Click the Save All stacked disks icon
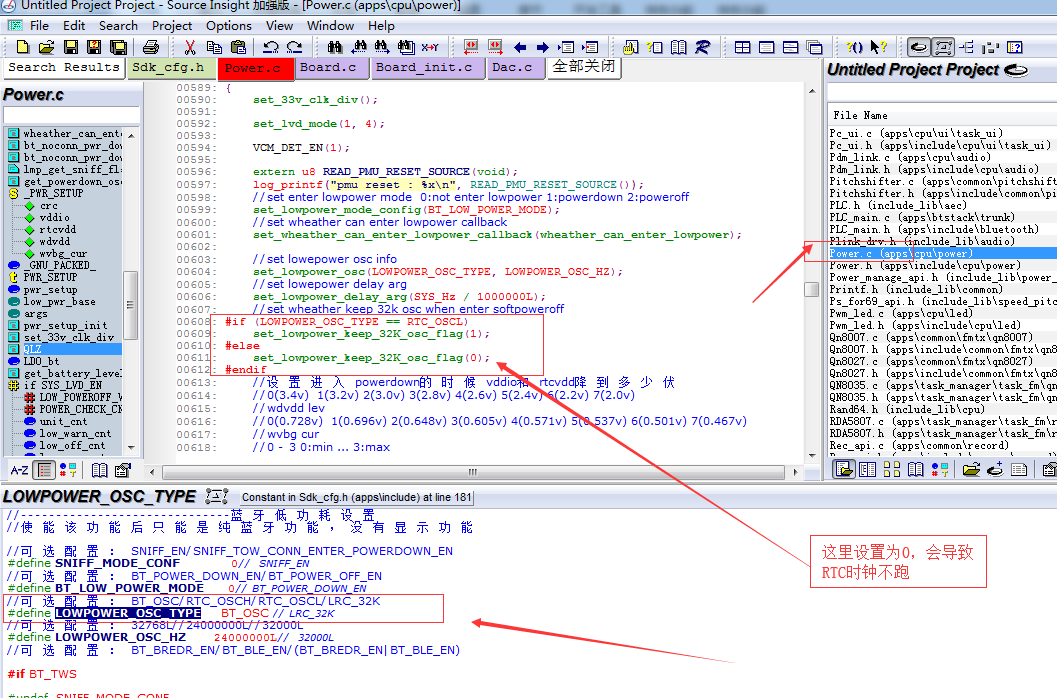Viewport: 1057px width, 698px height. tap(119, 47)
